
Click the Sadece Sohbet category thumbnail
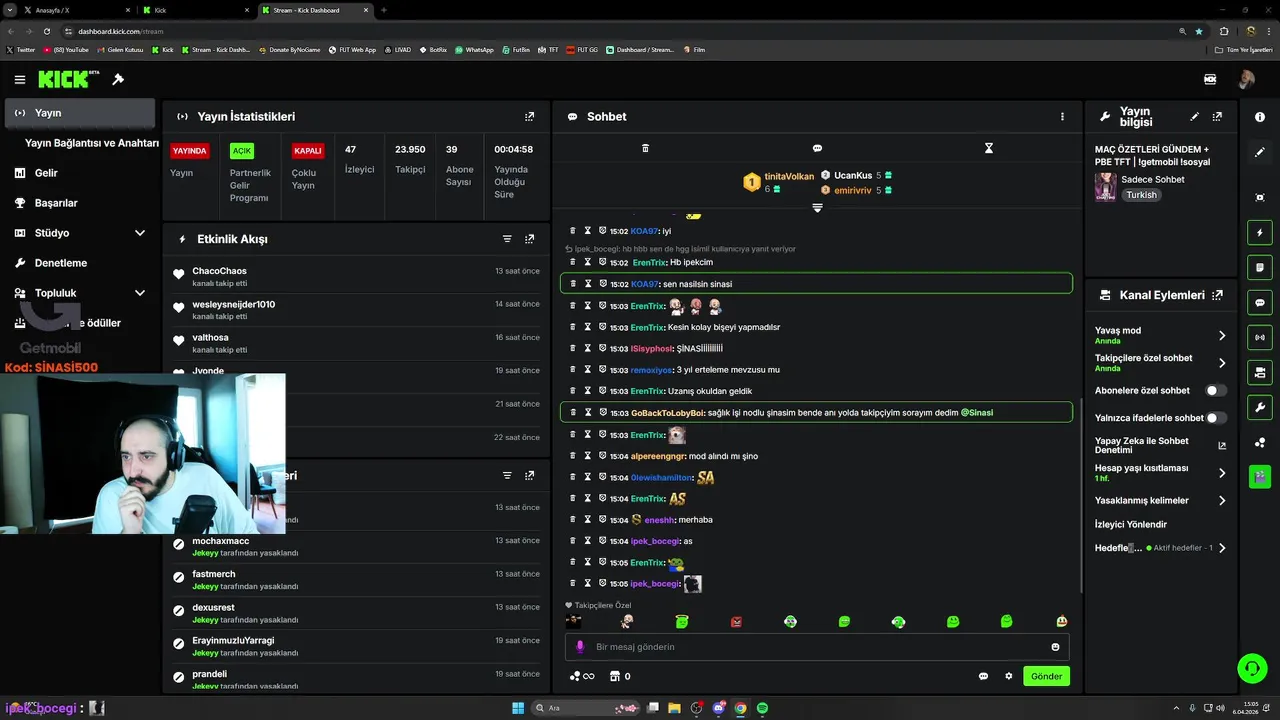(1105, 187)
